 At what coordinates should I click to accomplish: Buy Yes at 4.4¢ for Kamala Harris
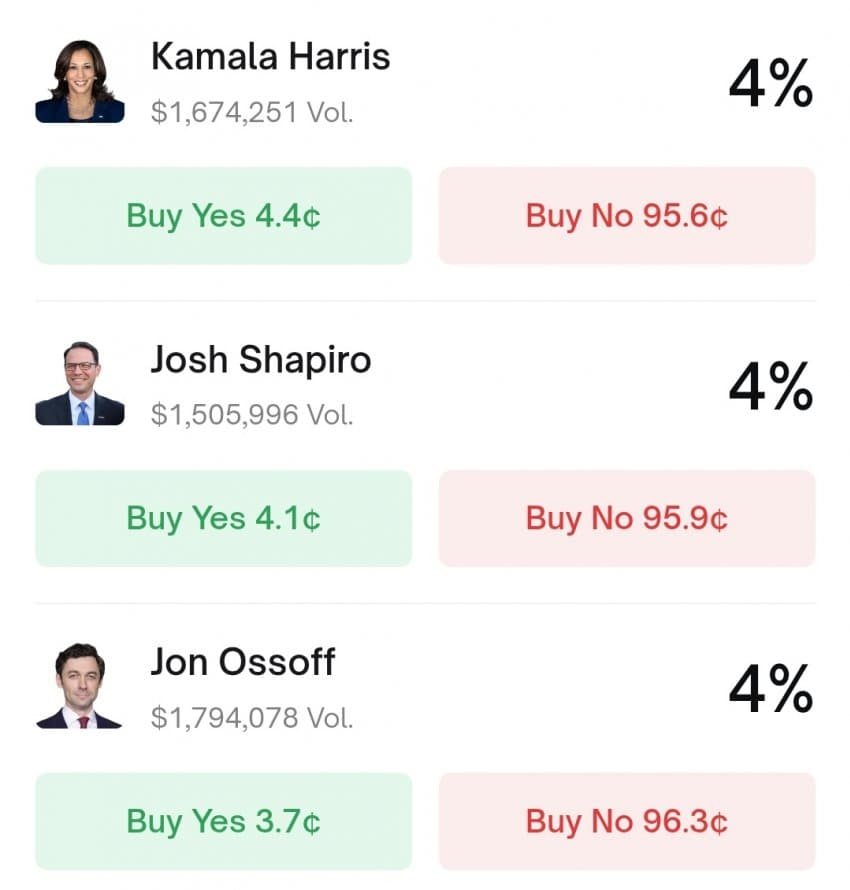(x=223, y=216)
